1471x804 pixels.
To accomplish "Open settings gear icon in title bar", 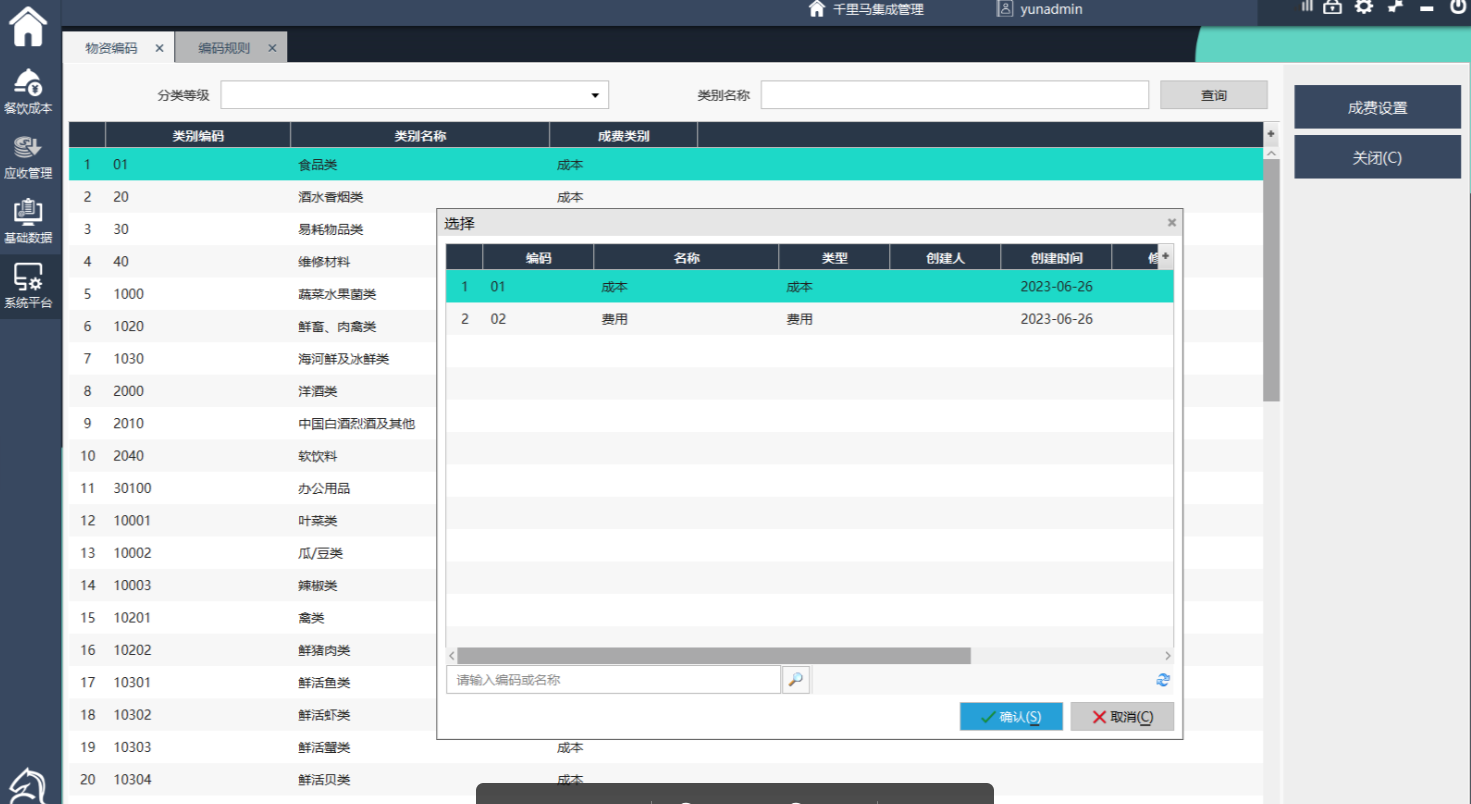I will click(x=1363, y=7).
